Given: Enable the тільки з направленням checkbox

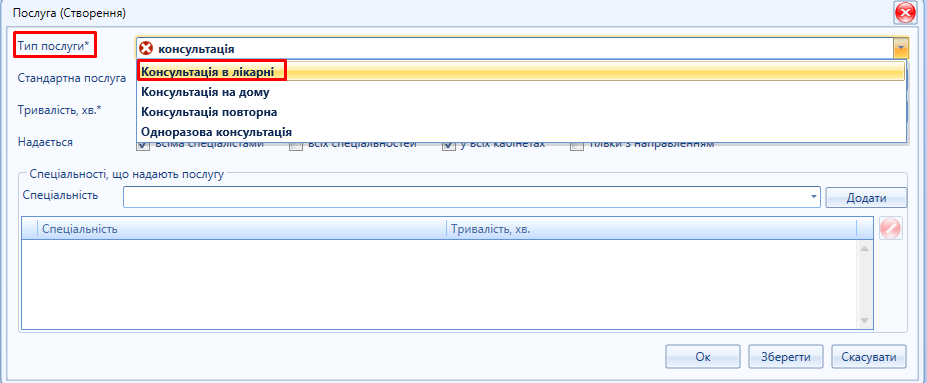Looking at the screenshot, I should (577, 144).
